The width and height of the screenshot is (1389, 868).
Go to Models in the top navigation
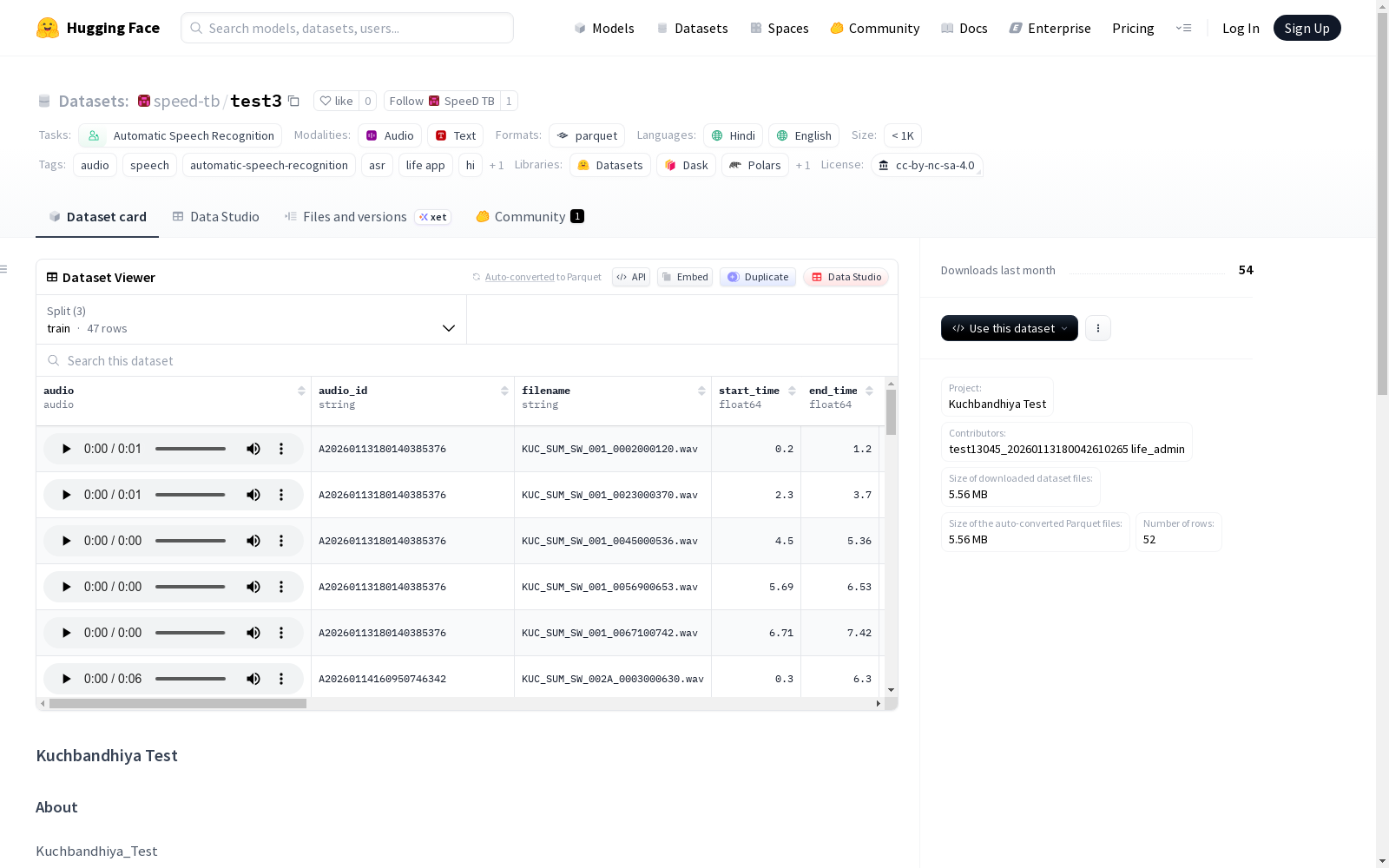click(604, 28)
